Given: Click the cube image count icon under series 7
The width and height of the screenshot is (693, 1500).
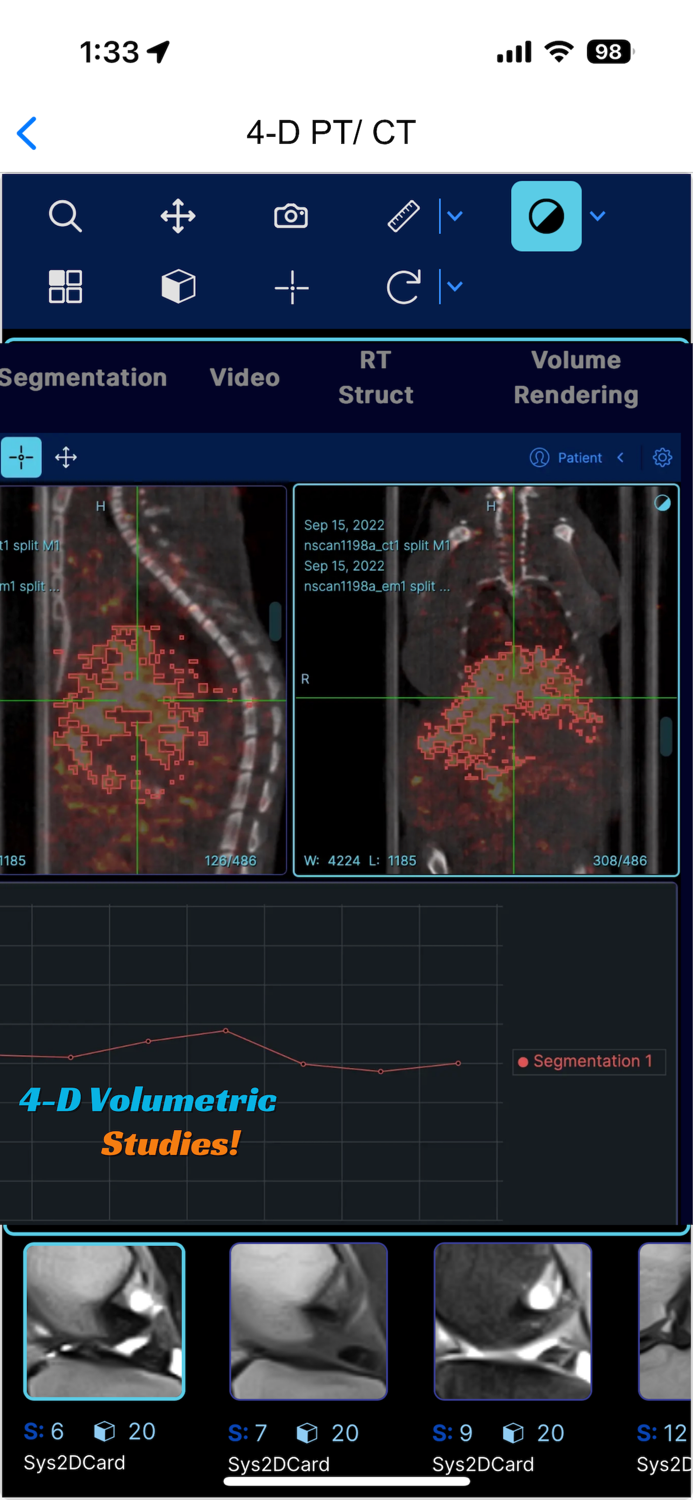Looking at the screenshot, I should tap(307, 1433).
